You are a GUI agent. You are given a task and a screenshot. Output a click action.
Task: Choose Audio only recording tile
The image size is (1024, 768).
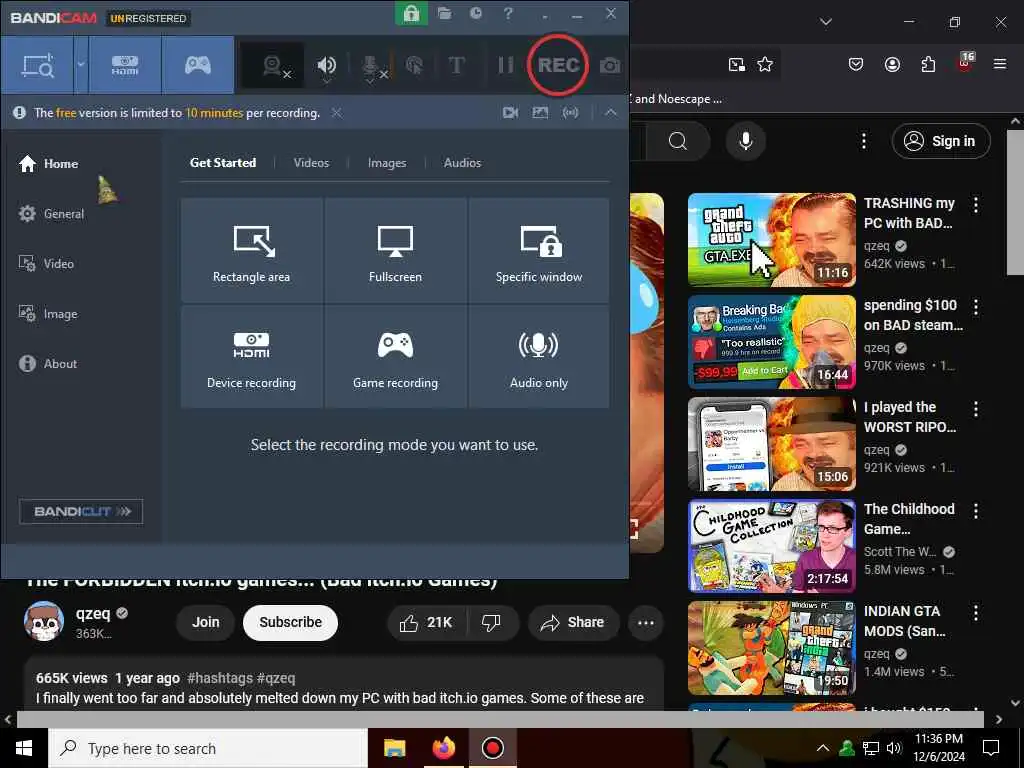tap(539, 357)
